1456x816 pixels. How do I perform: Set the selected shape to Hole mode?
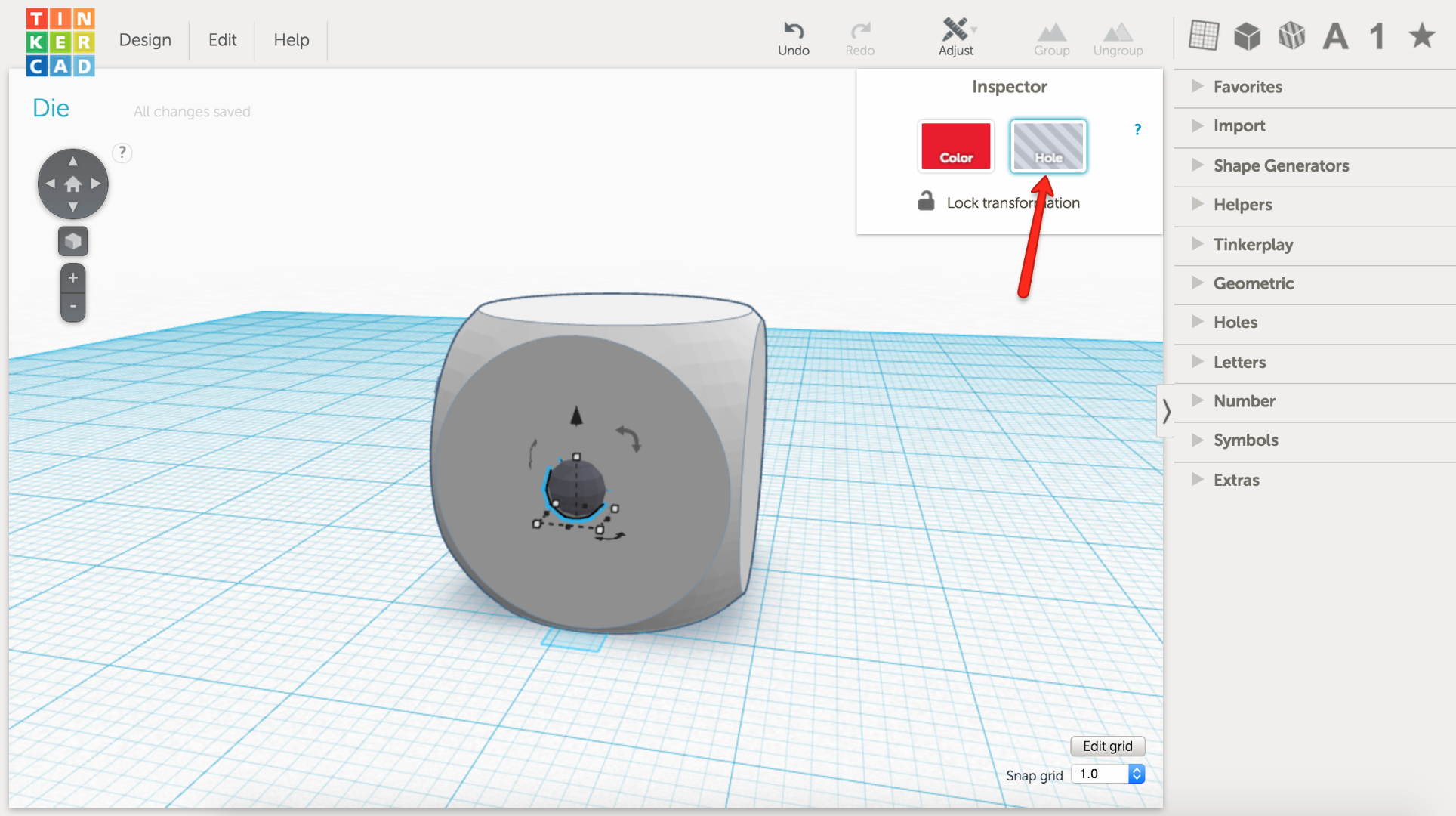point(1048,146)
